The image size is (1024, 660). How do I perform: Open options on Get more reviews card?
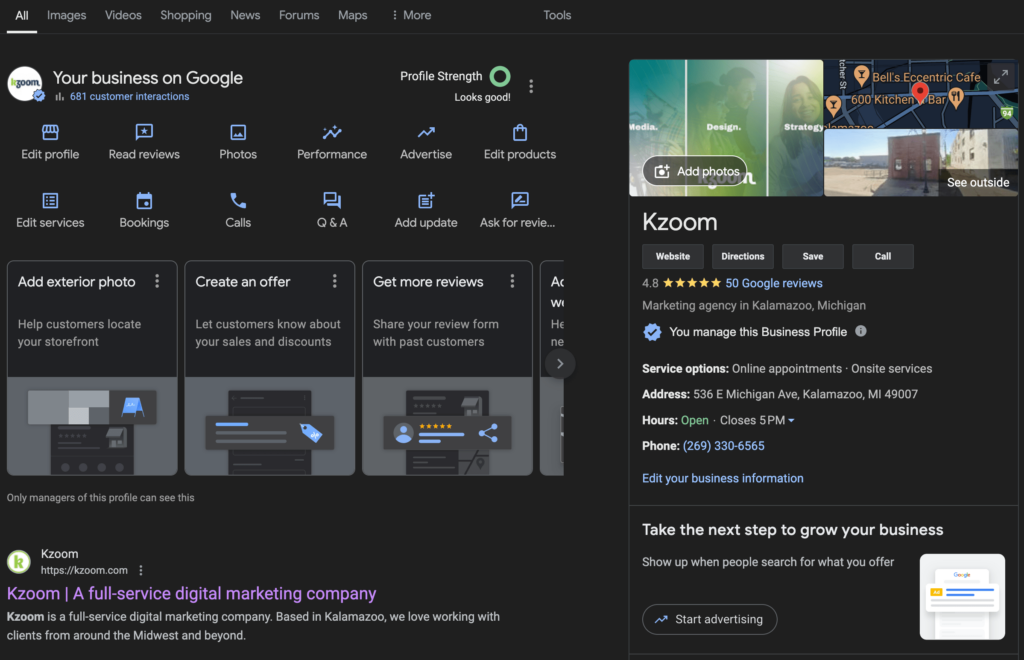point(512,281)
